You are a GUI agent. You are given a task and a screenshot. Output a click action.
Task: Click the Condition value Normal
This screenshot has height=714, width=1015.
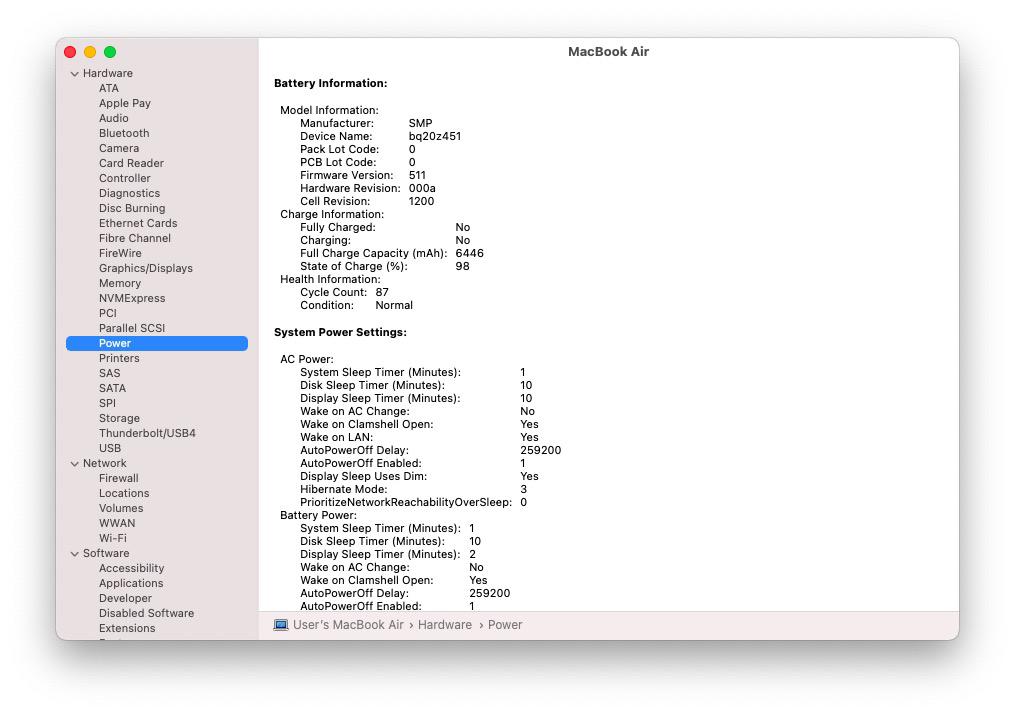click(394, 305)
